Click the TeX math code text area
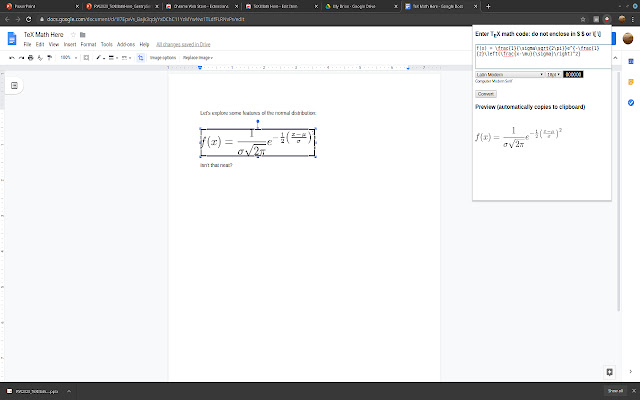Viewport: 640px width, 400px height. coord(543,56)
